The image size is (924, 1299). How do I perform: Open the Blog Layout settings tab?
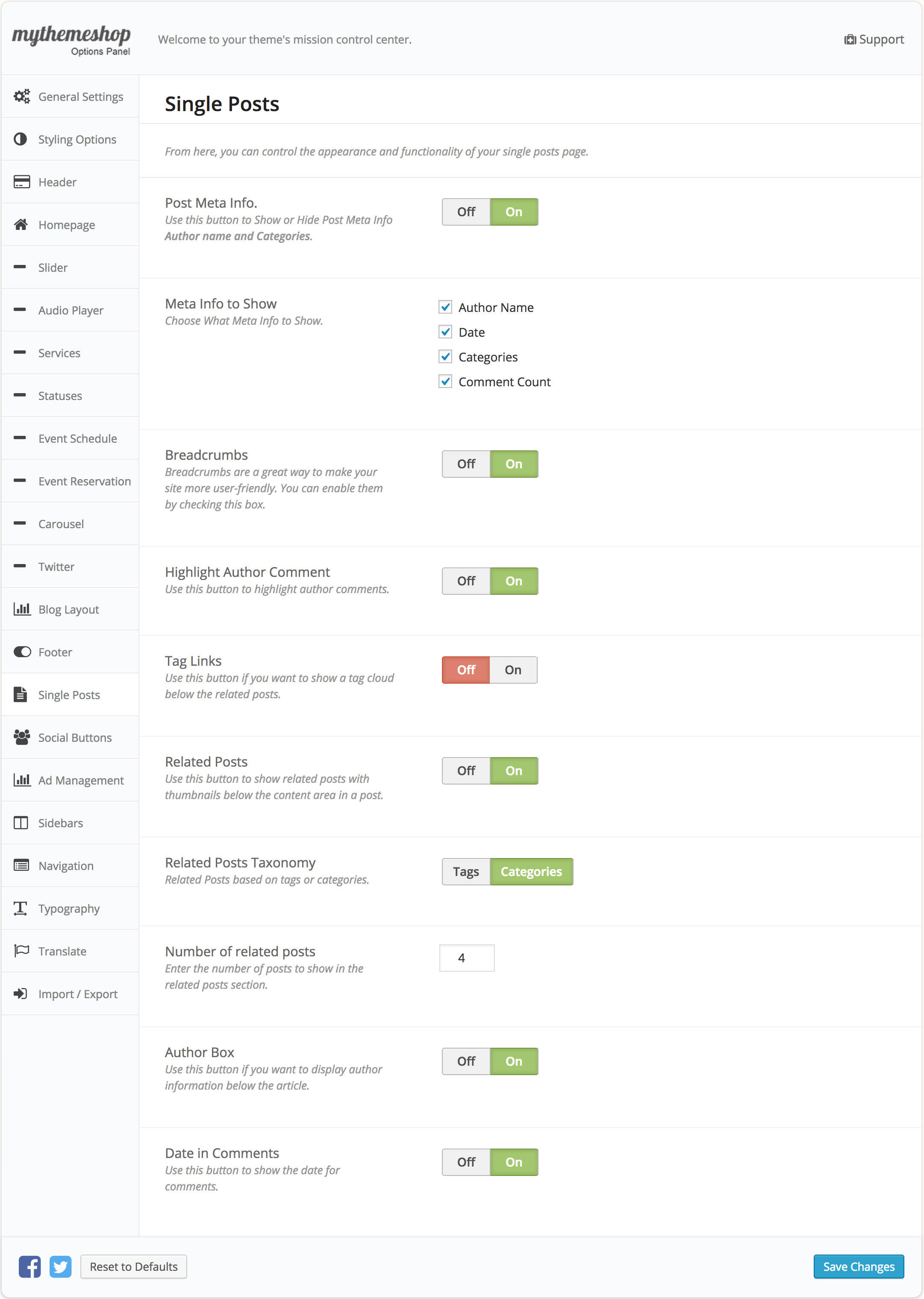[x=69, y=610]
